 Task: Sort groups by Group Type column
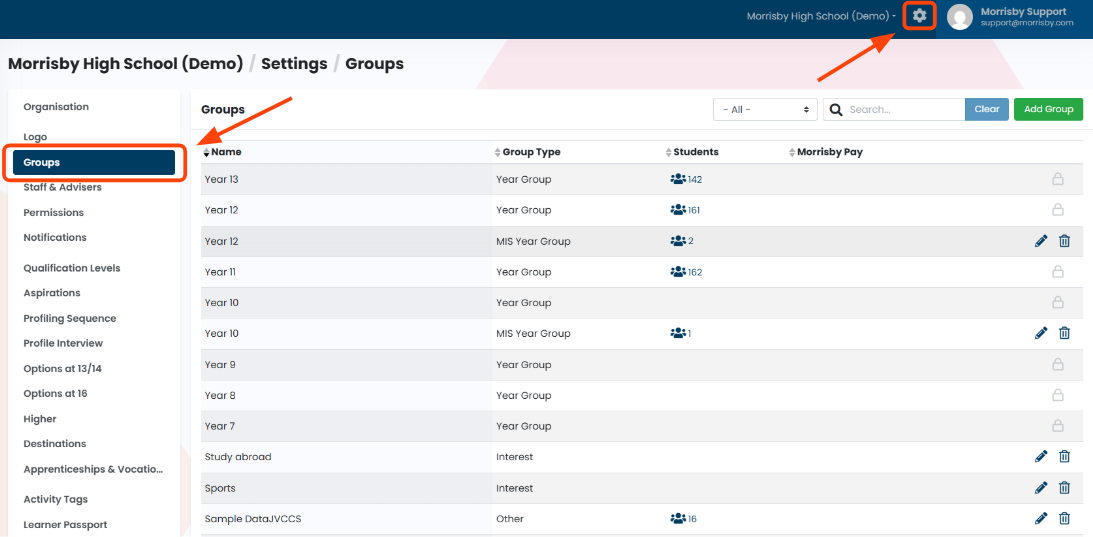[x=527, y=152]
